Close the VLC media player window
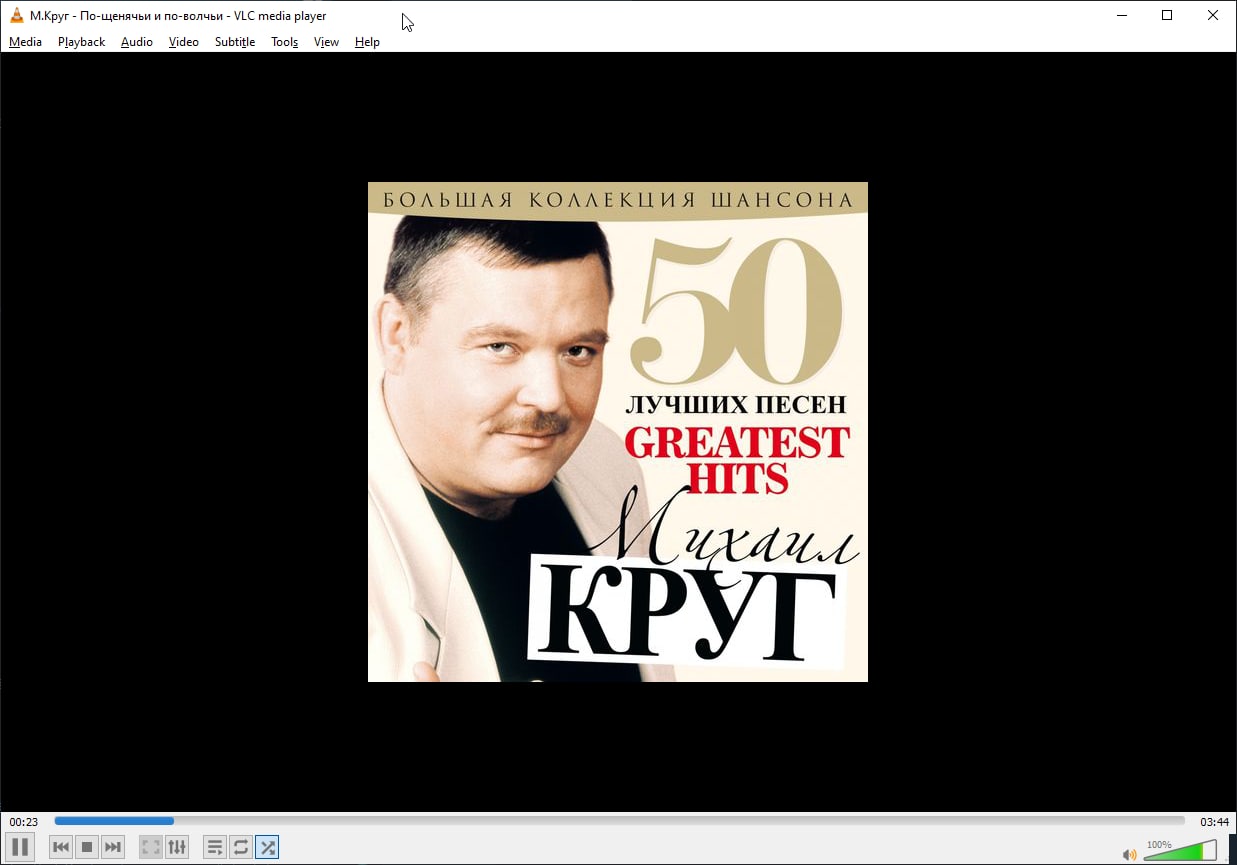The image size is (1237, 865). coord(1213,15)
